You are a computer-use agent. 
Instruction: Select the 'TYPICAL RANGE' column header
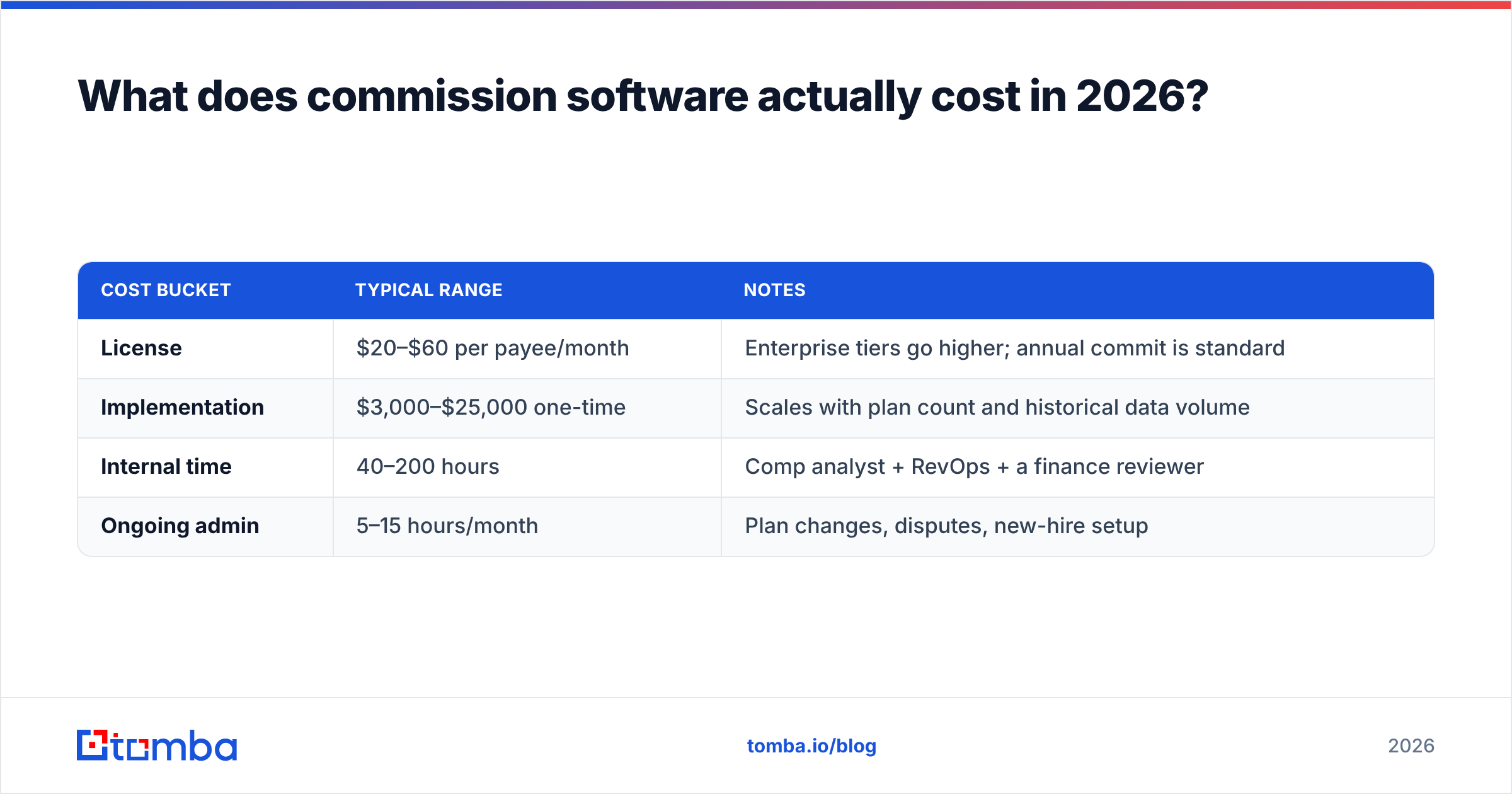429,290
